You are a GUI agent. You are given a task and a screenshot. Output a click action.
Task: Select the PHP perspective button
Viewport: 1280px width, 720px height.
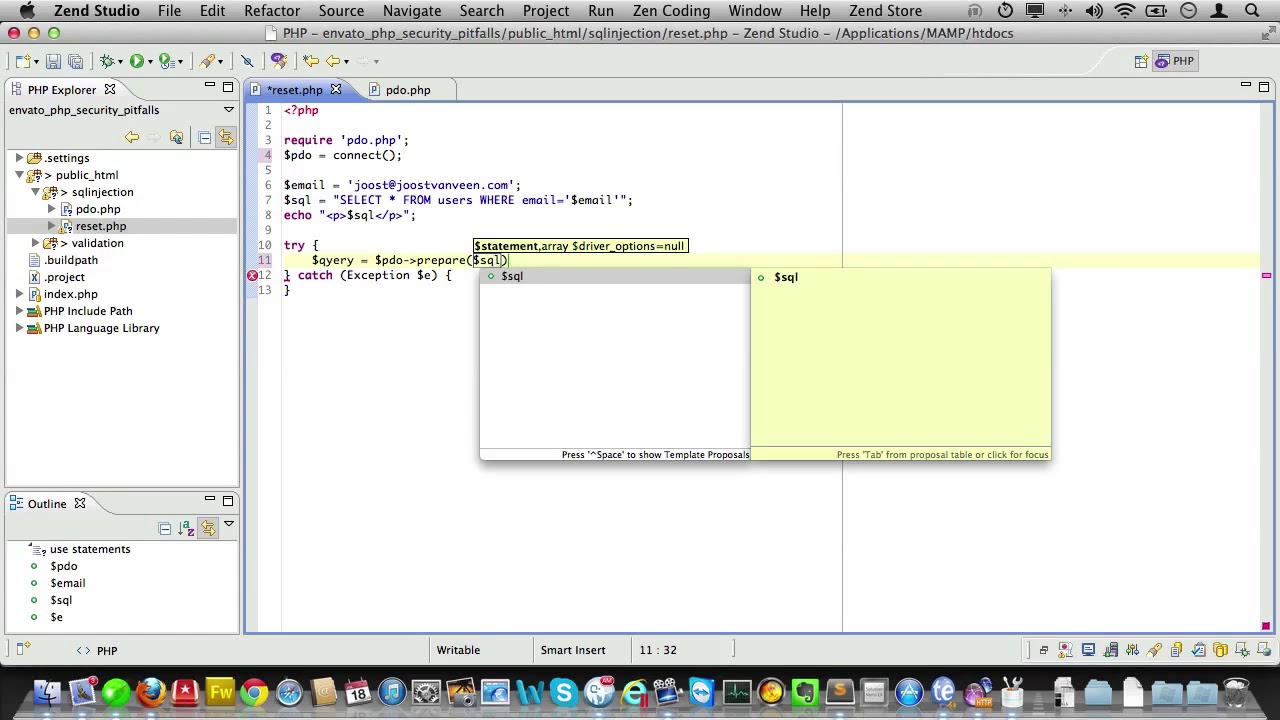[x=1175, y=62]
